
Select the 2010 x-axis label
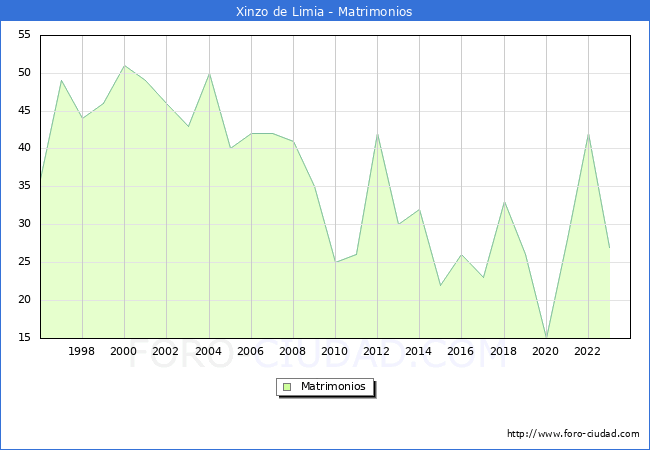point(335,351)
